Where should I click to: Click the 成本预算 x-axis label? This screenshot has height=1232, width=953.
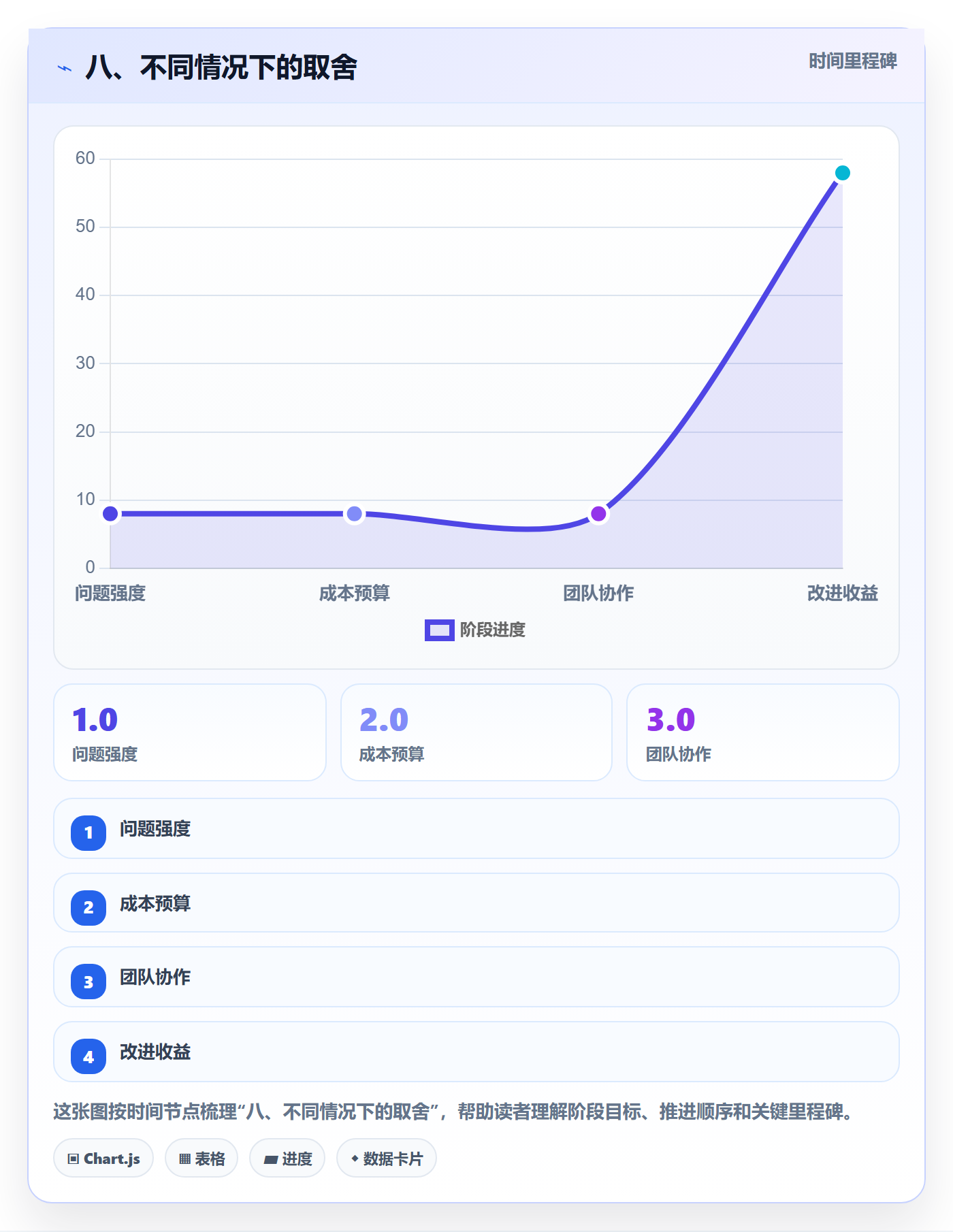click(x=354, y=594)
